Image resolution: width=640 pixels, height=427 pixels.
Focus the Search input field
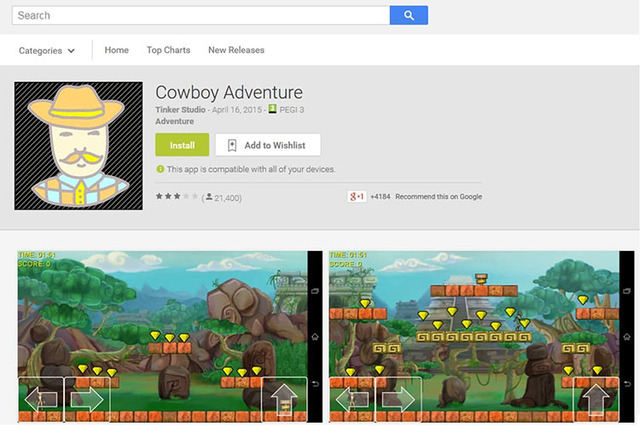point(201,16)
